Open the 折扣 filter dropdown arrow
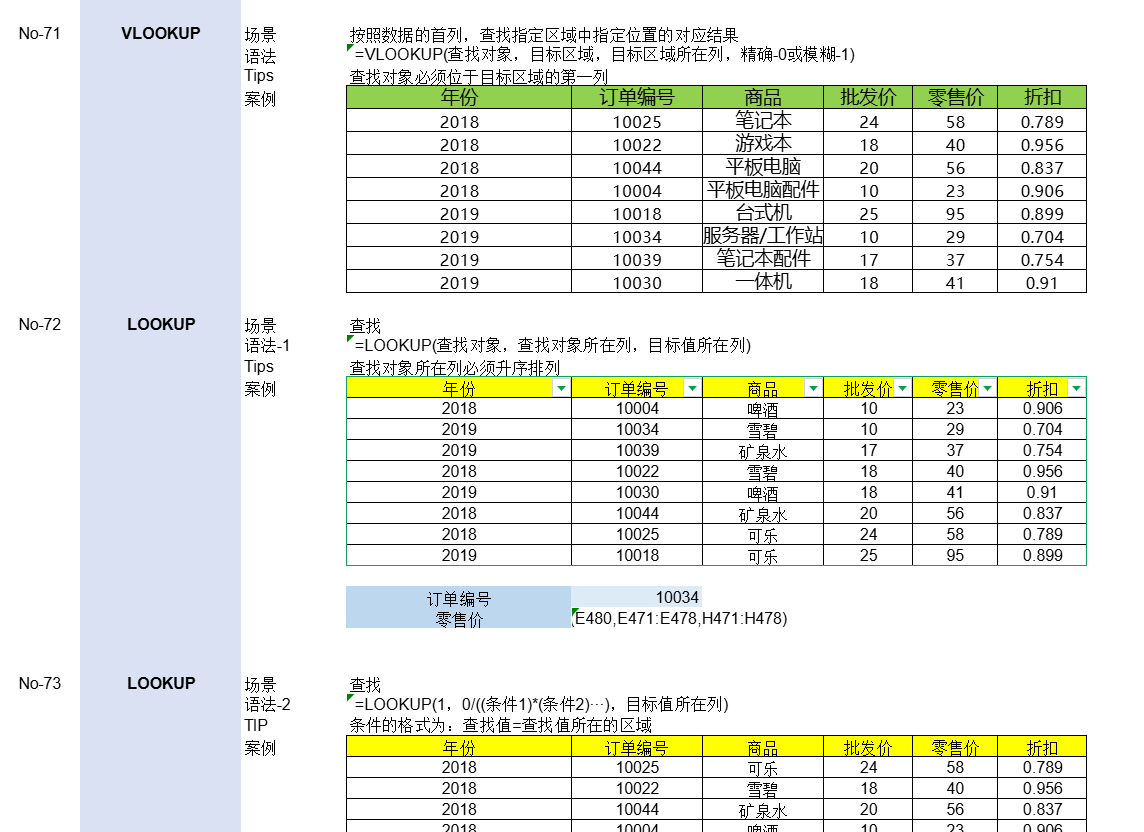The height and width of the screenshot is (832, 1144). point(1077,388)
